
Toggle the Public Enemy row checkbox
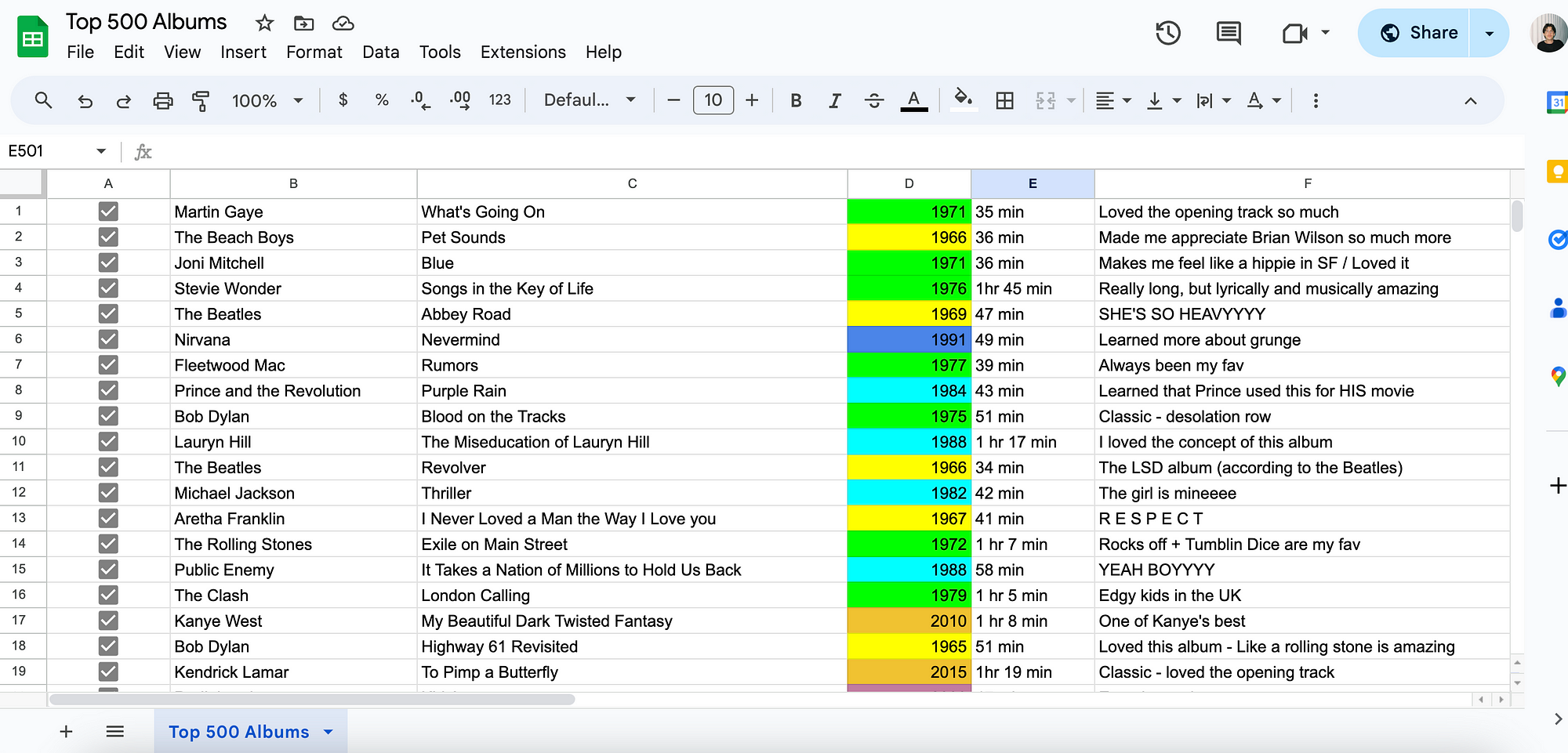(x=108, y=570)
